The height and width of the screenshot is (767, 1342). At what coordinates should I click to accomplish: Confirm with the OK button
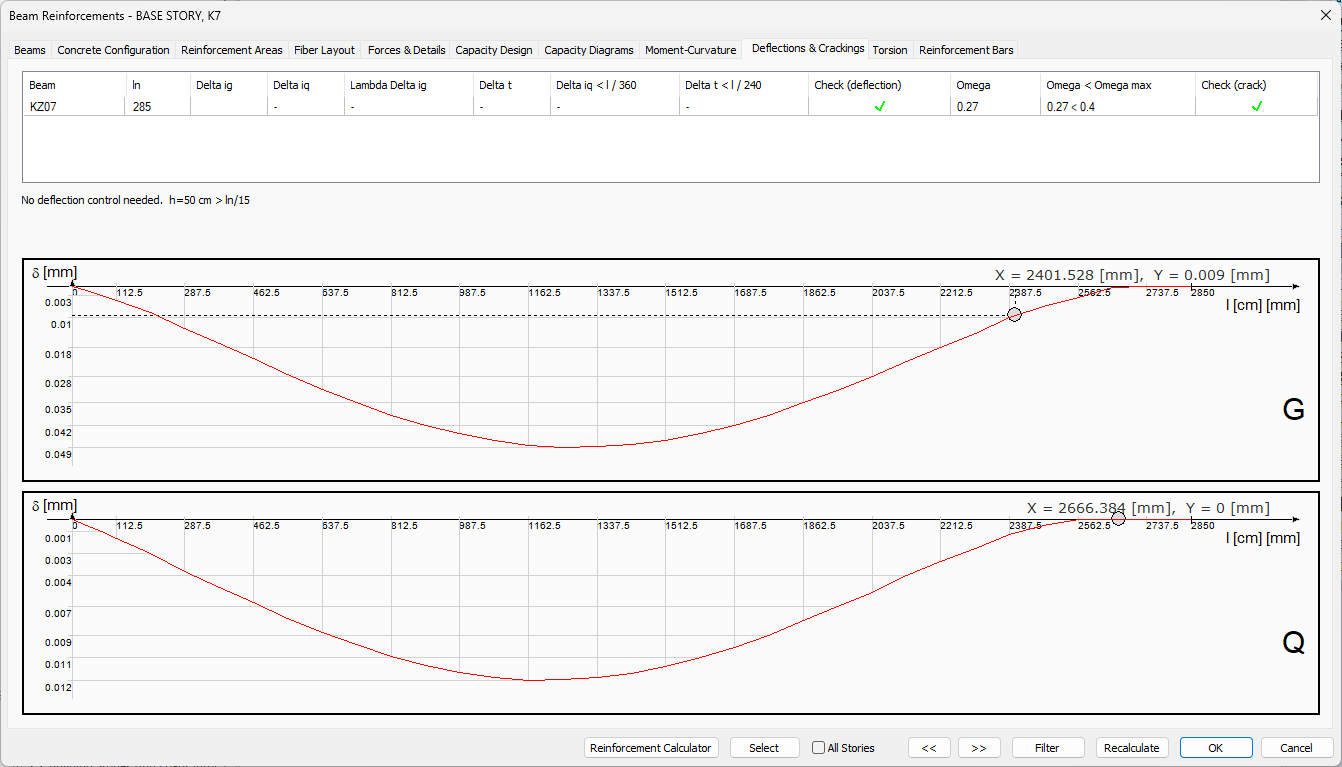[1215, 748]
